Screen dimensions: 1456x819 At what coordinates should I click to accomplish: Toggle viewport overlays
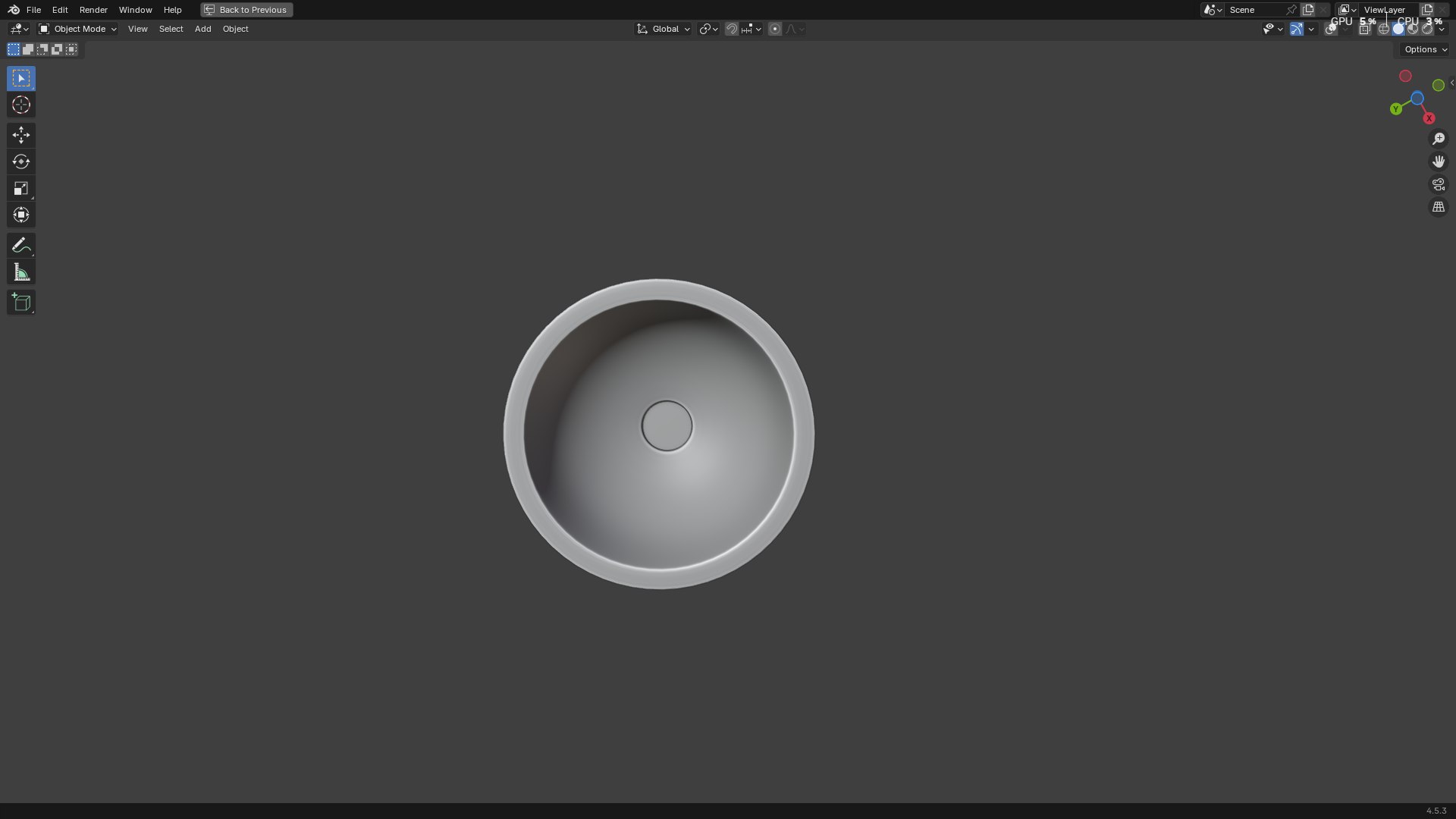tap(1331, 29)
